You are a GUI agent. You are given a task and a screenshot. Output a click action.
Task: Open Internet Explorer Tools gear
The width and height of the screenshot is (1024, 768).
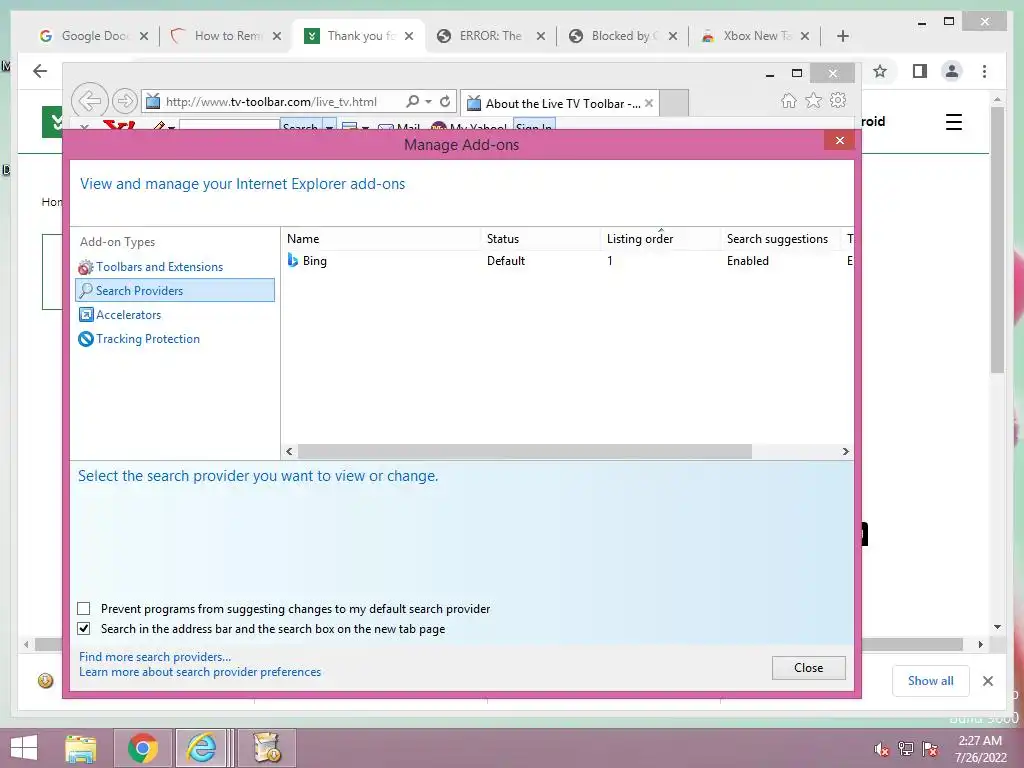[x=838, y=100]
